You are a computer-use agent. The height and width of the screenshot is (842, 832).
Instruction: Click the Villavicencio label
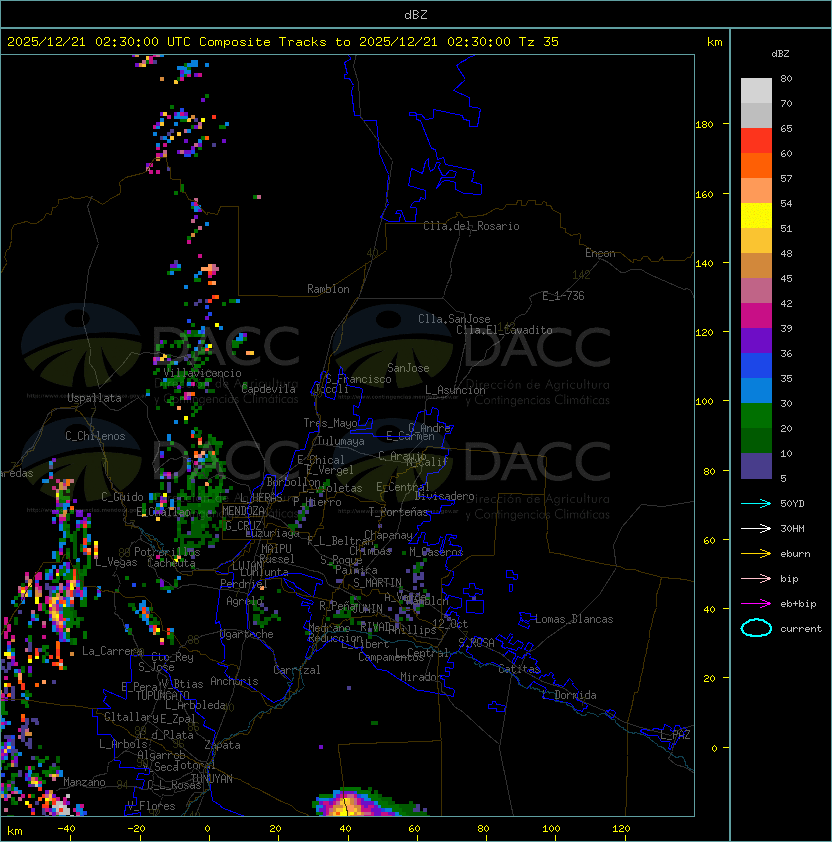click(x=202, y=373)
